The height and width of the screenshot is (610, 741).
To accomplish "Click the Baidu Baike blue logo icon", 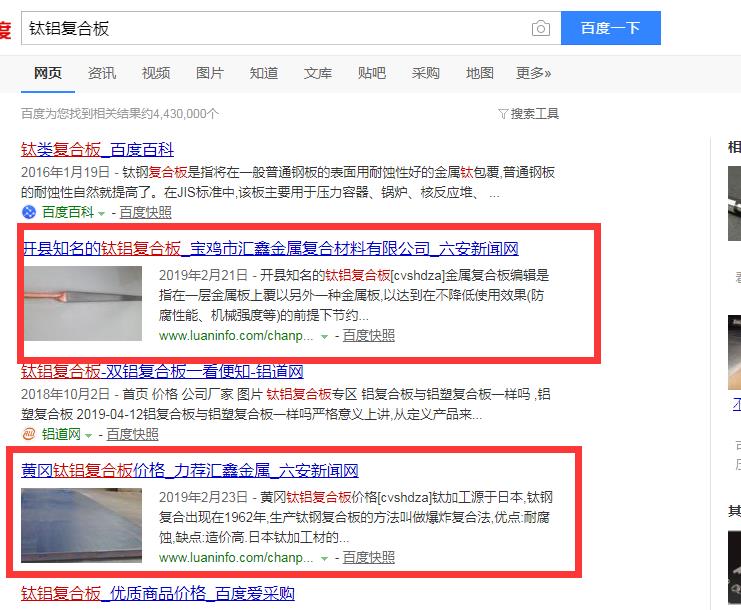I will [x=29, y=212].
